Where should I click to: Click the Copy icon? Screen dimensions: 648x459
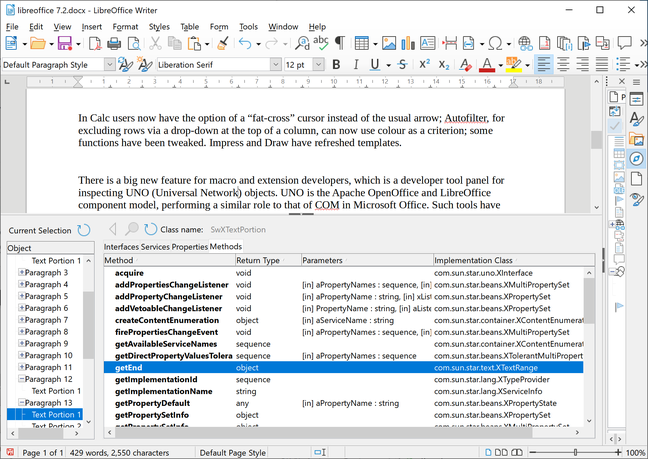click(174, 43)
